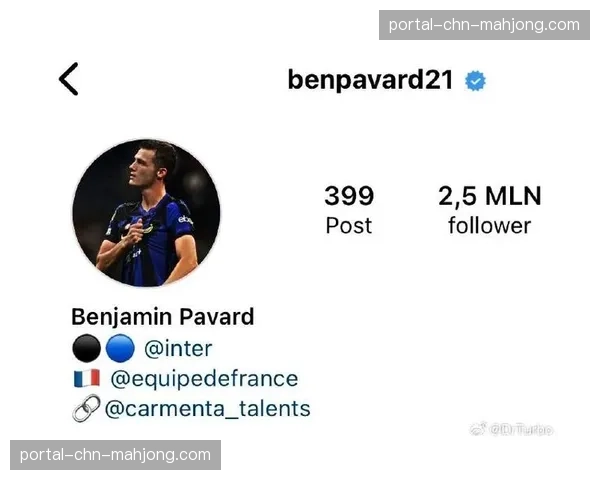600x480 pixels.
Task: Click the chain link emoji icon
Action: (86, 408)
